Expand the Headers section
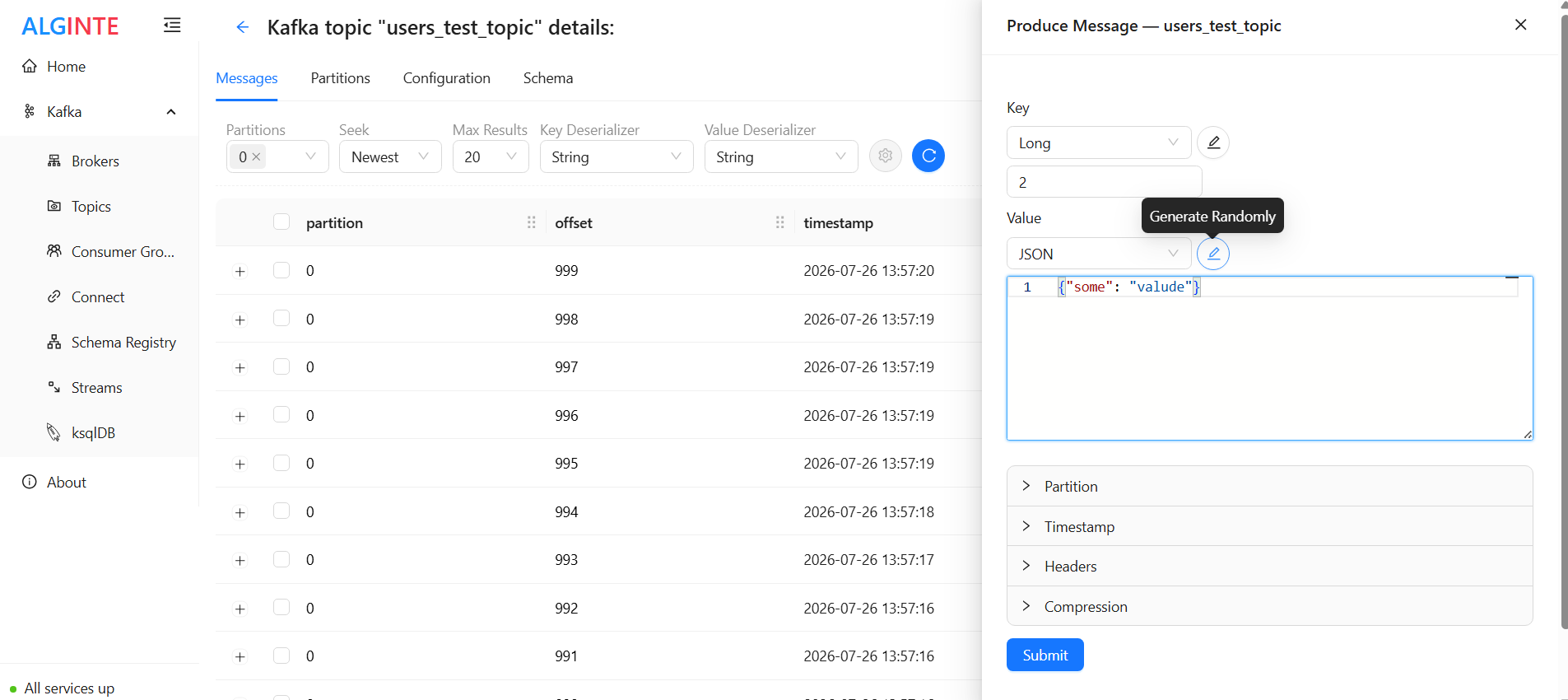The width and height of the screenshot is (1568, 700). pyautogui.click(x=1269, y=567)
